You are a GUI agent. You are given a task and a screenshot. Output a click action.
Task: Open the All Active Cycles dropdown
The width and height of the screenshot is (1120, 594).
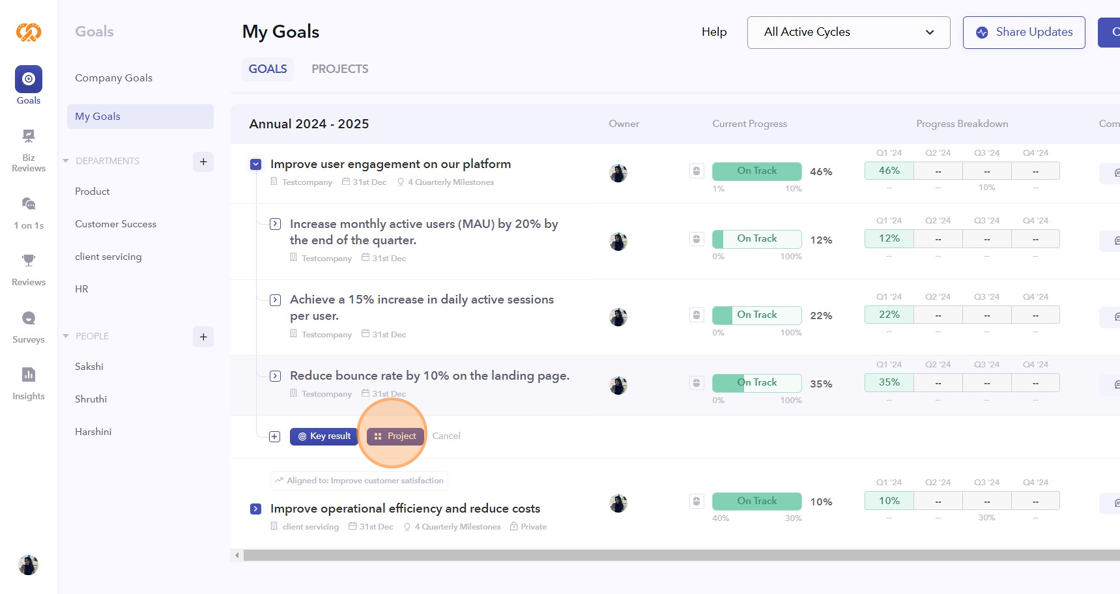(848, 32)
